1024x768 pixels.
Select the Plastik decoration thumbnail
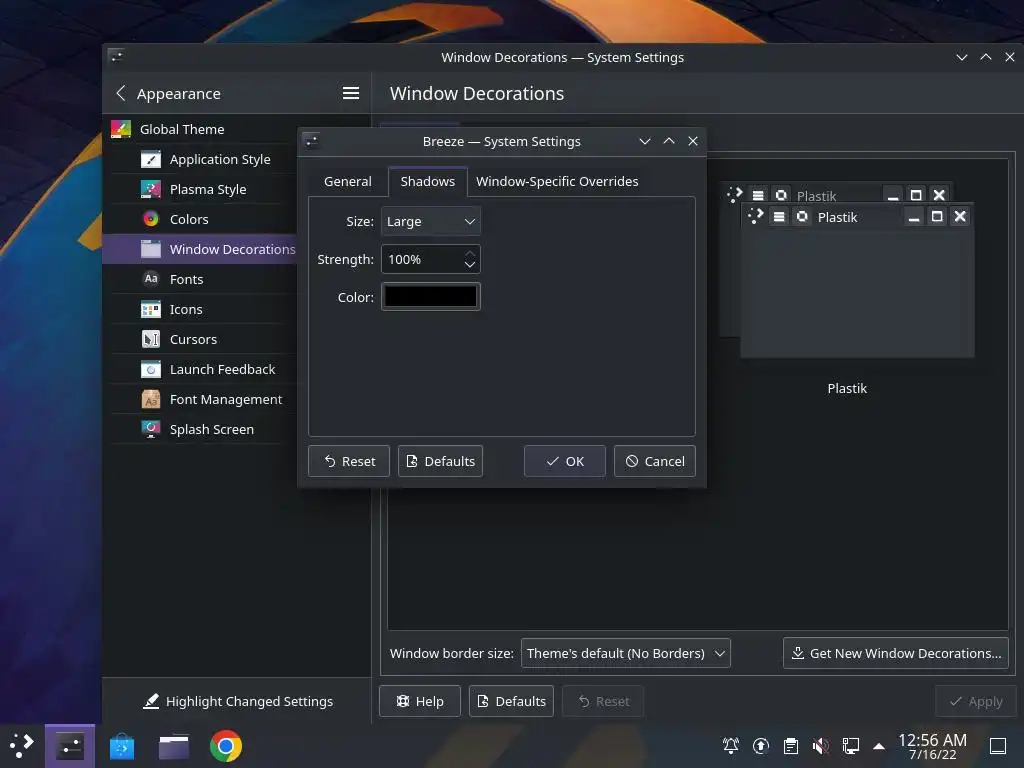click(x=847, y=271)
